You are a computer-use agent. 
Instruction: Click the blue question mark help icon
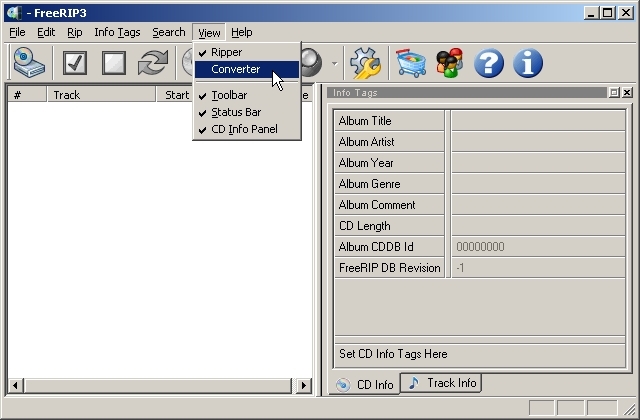(x=489, y=63)
